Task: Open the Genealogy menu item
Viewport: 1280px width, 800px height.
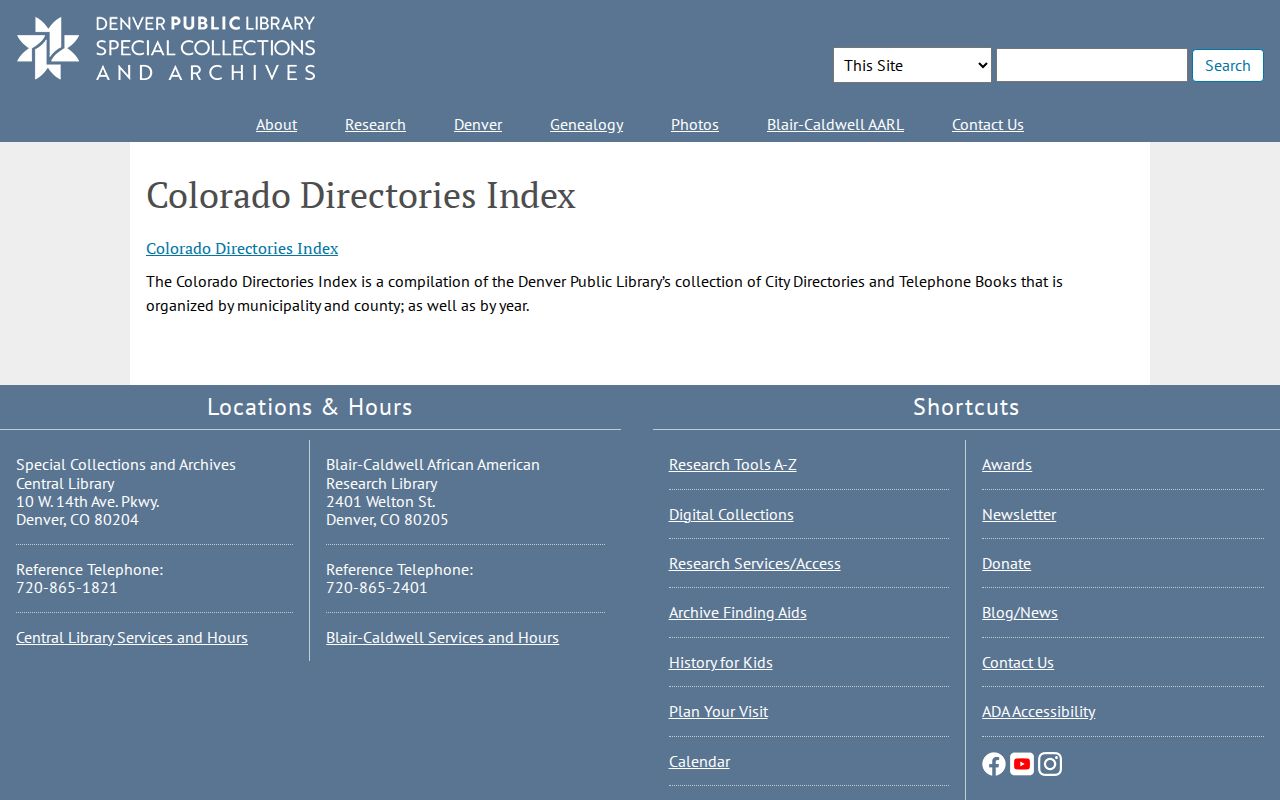Action: pos(586,124)
